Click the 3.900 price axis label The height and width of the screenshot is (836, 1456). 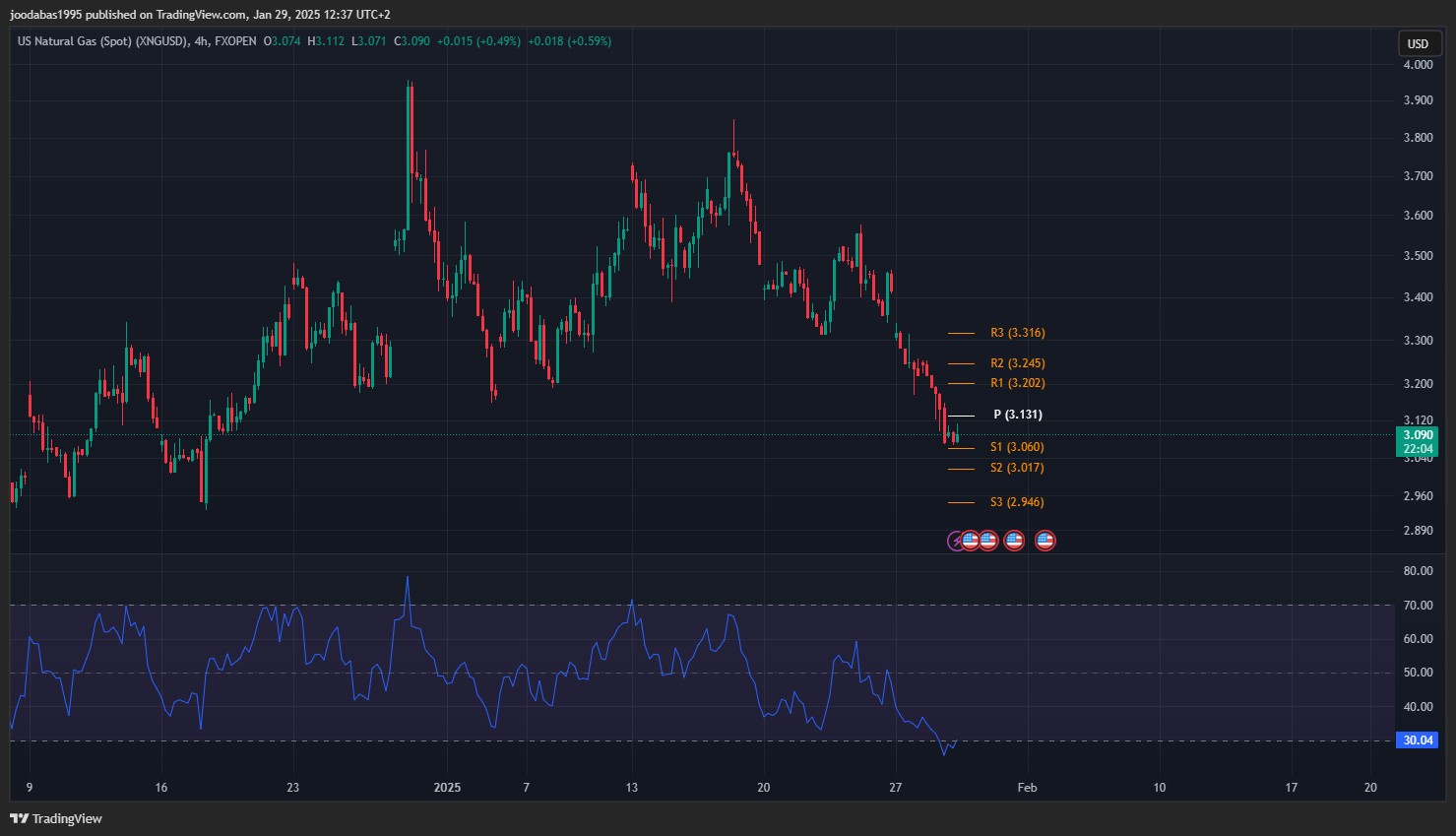(1419, 100)
